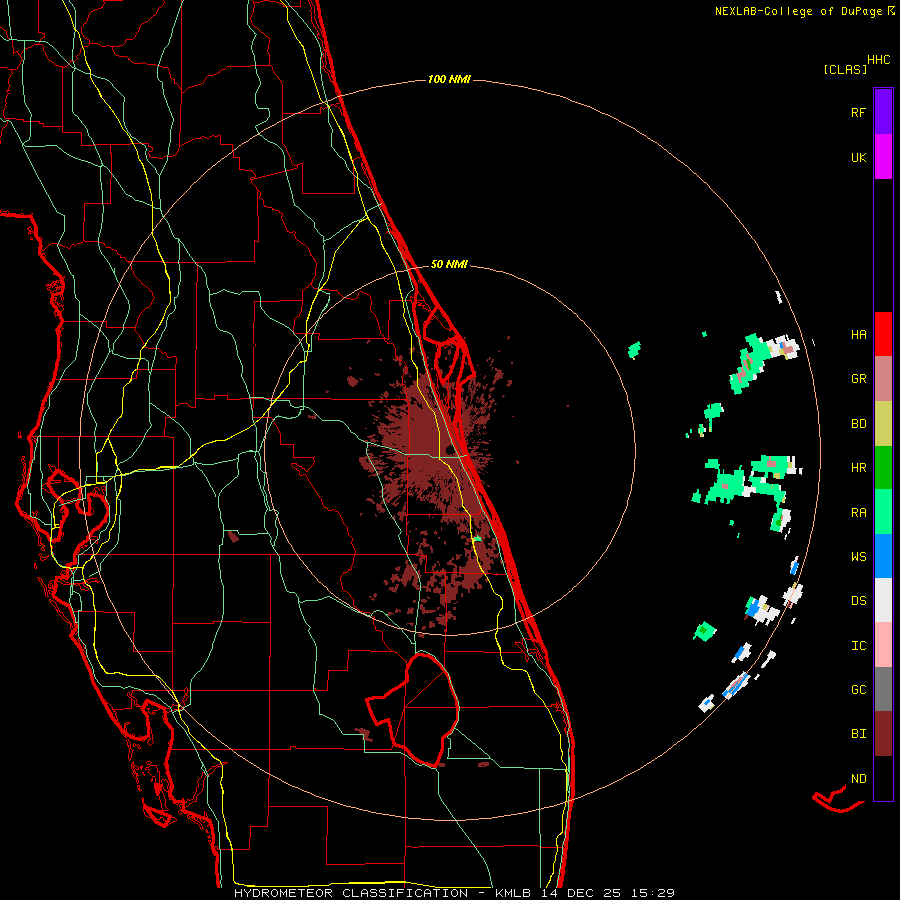Click the RF purple legend color swatch
Image resolution: width=900 pixels, height=900 pixels.
(883, 112)
